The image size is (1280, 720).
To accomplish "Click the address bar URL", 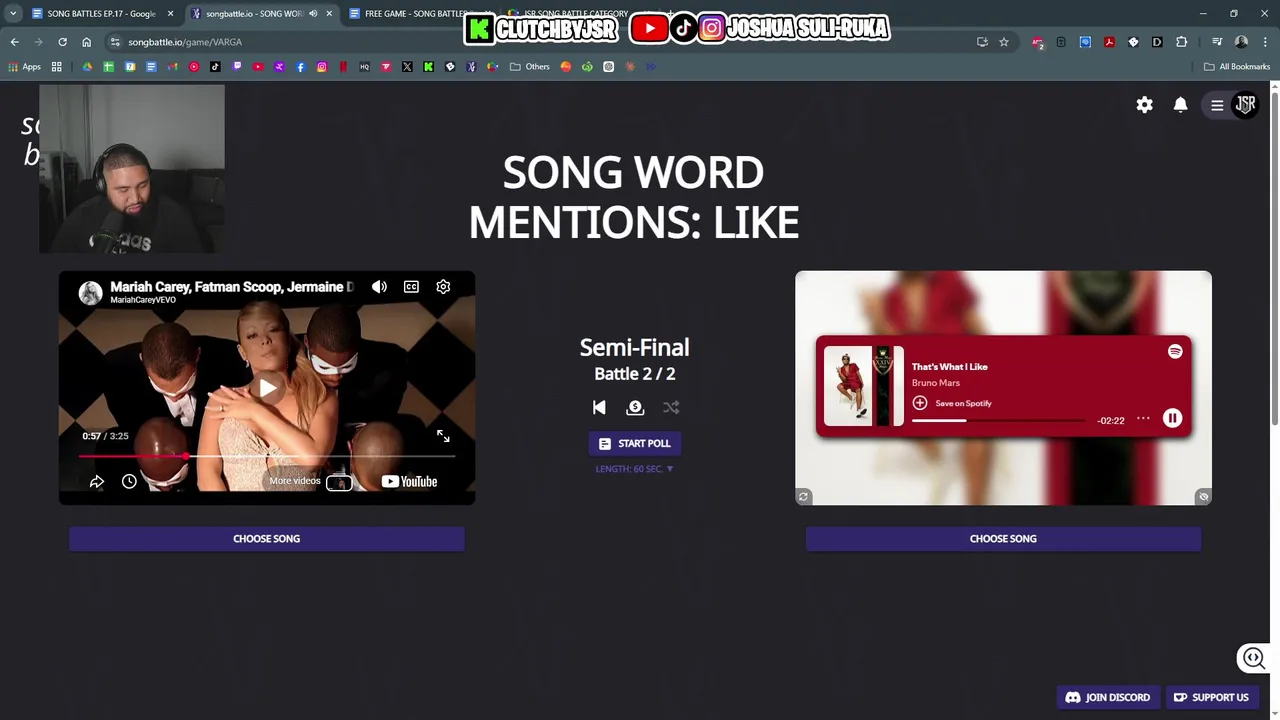I will pyautogui.click(x=185, y=42).
